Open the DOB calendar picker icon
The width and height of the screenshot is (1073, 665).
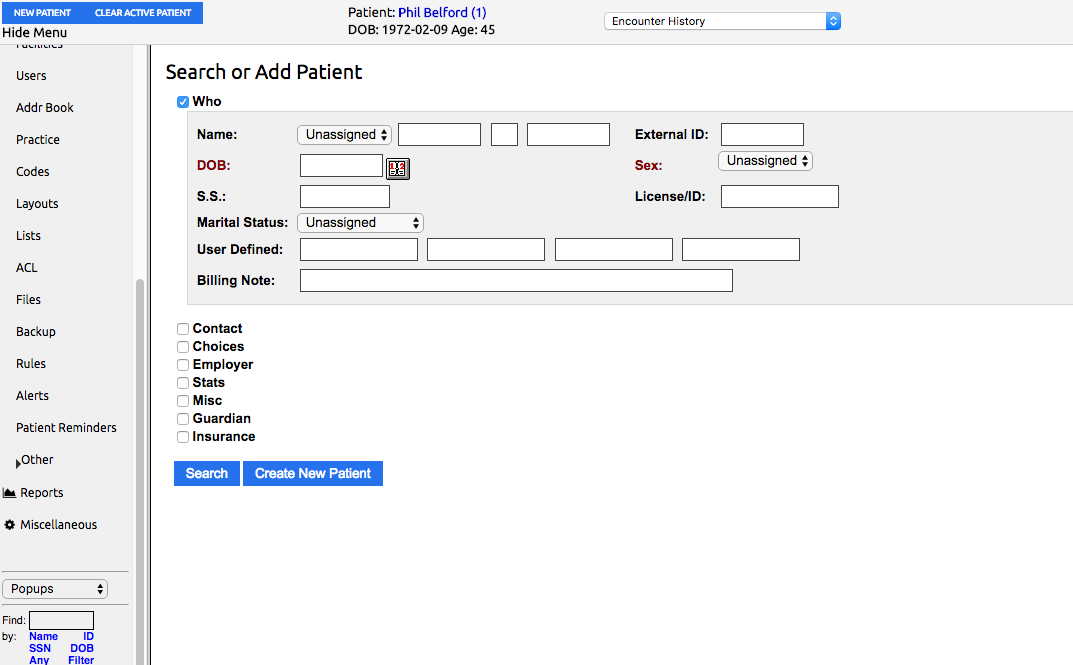click(398, 168)
